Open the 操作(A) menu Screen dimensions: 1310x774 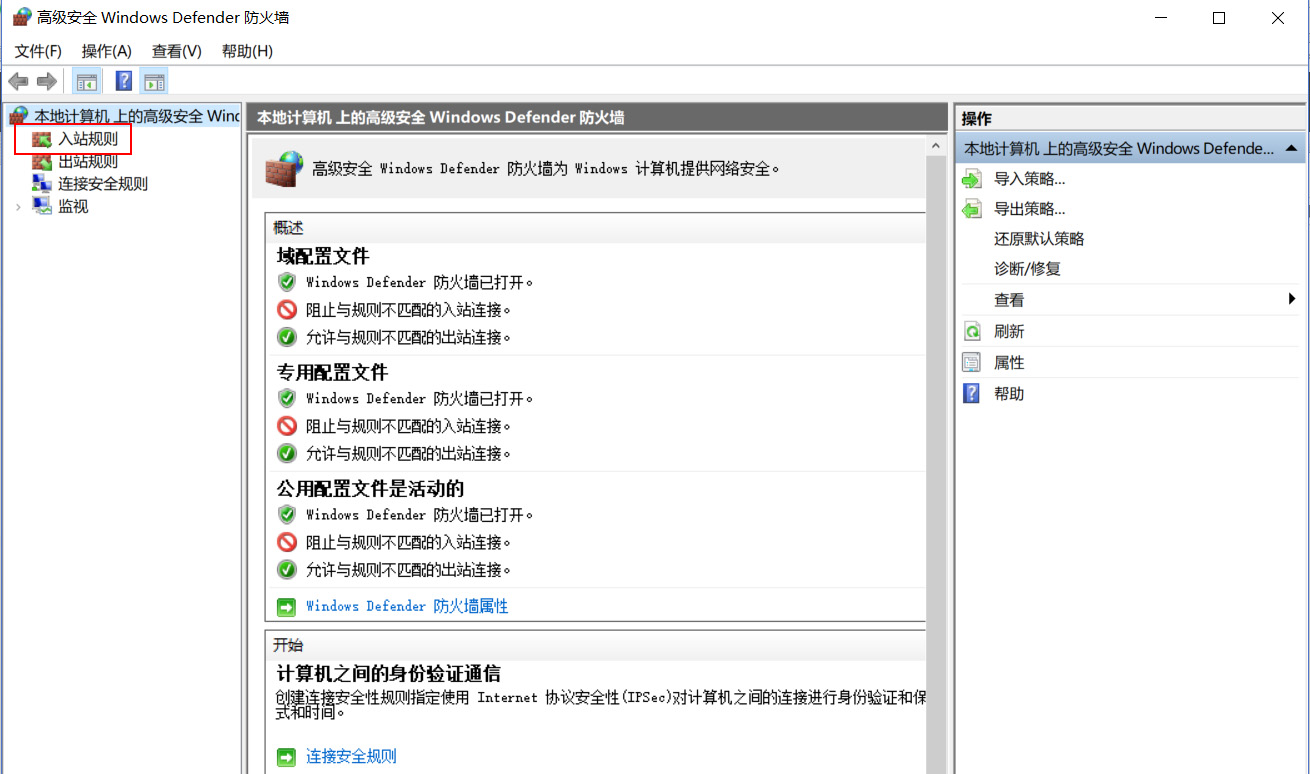pyautogui.click(x=107, y=51)
